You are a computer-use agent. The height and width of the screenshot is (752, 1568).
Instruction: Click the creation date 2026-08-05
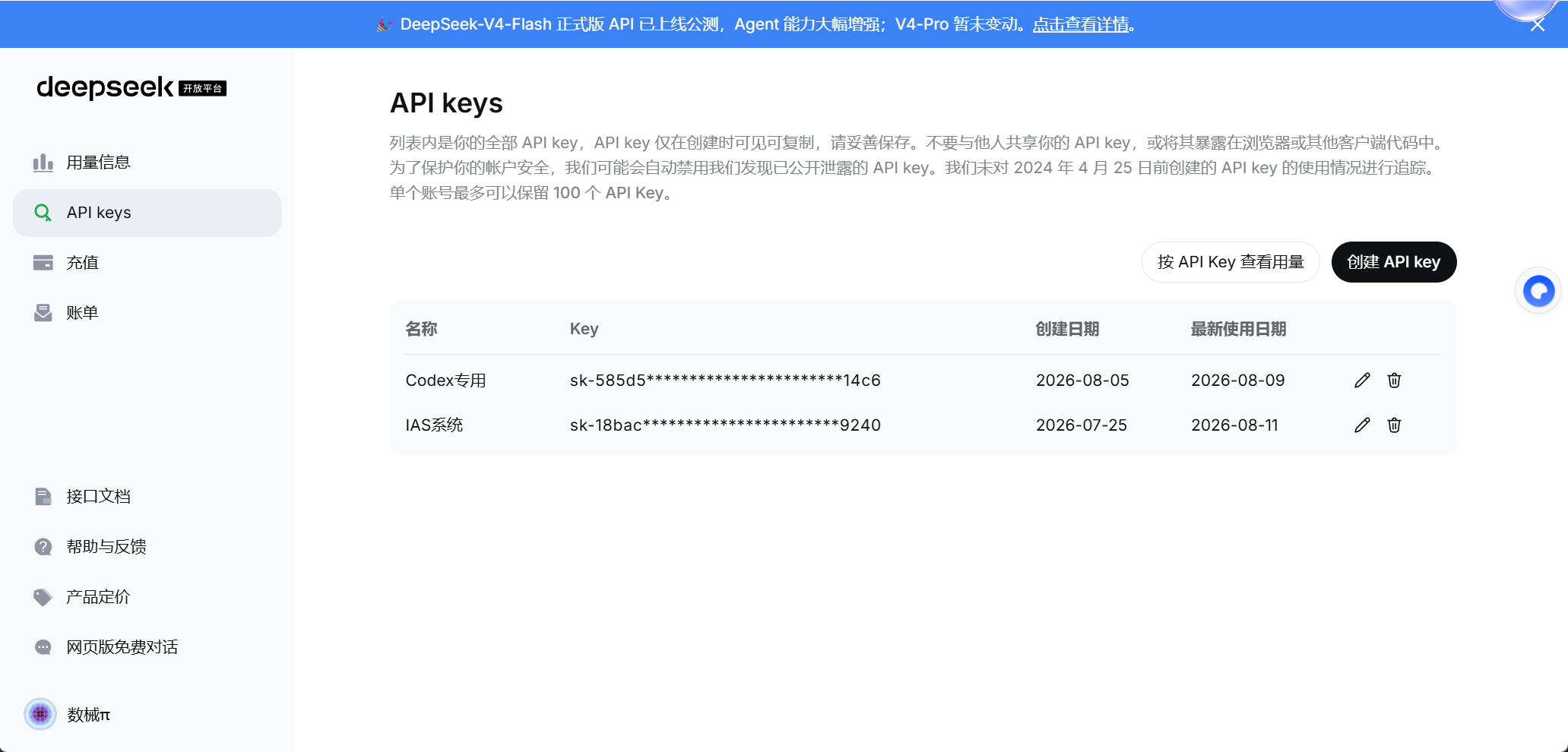[1082, 381]
